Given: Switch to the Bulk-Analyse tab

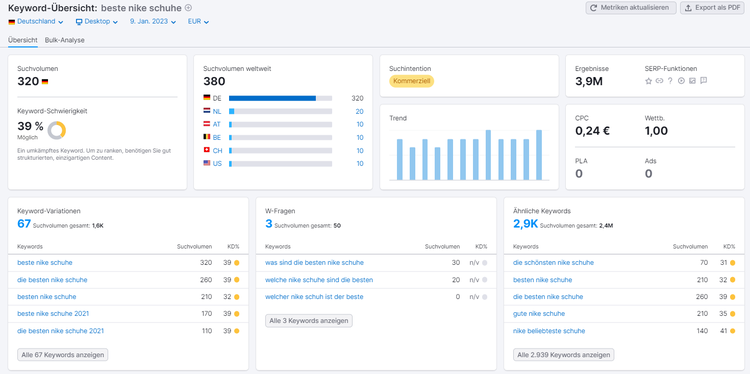Looking at the screenshot, I should (65, 40).
